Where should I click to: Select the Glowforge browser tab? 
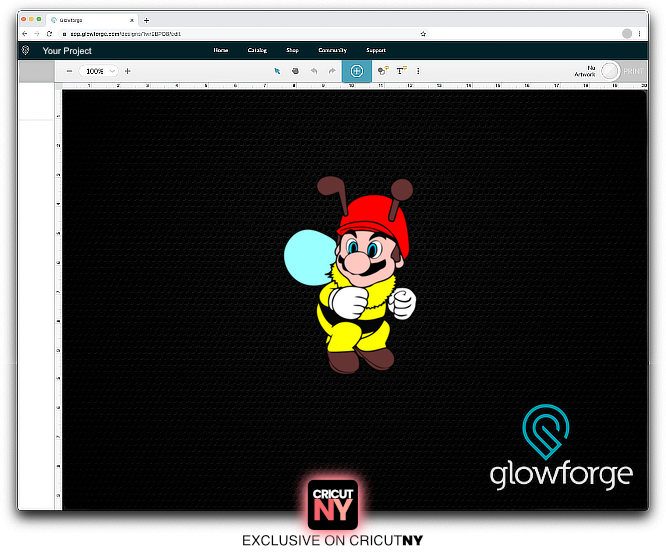coord(92,20)
